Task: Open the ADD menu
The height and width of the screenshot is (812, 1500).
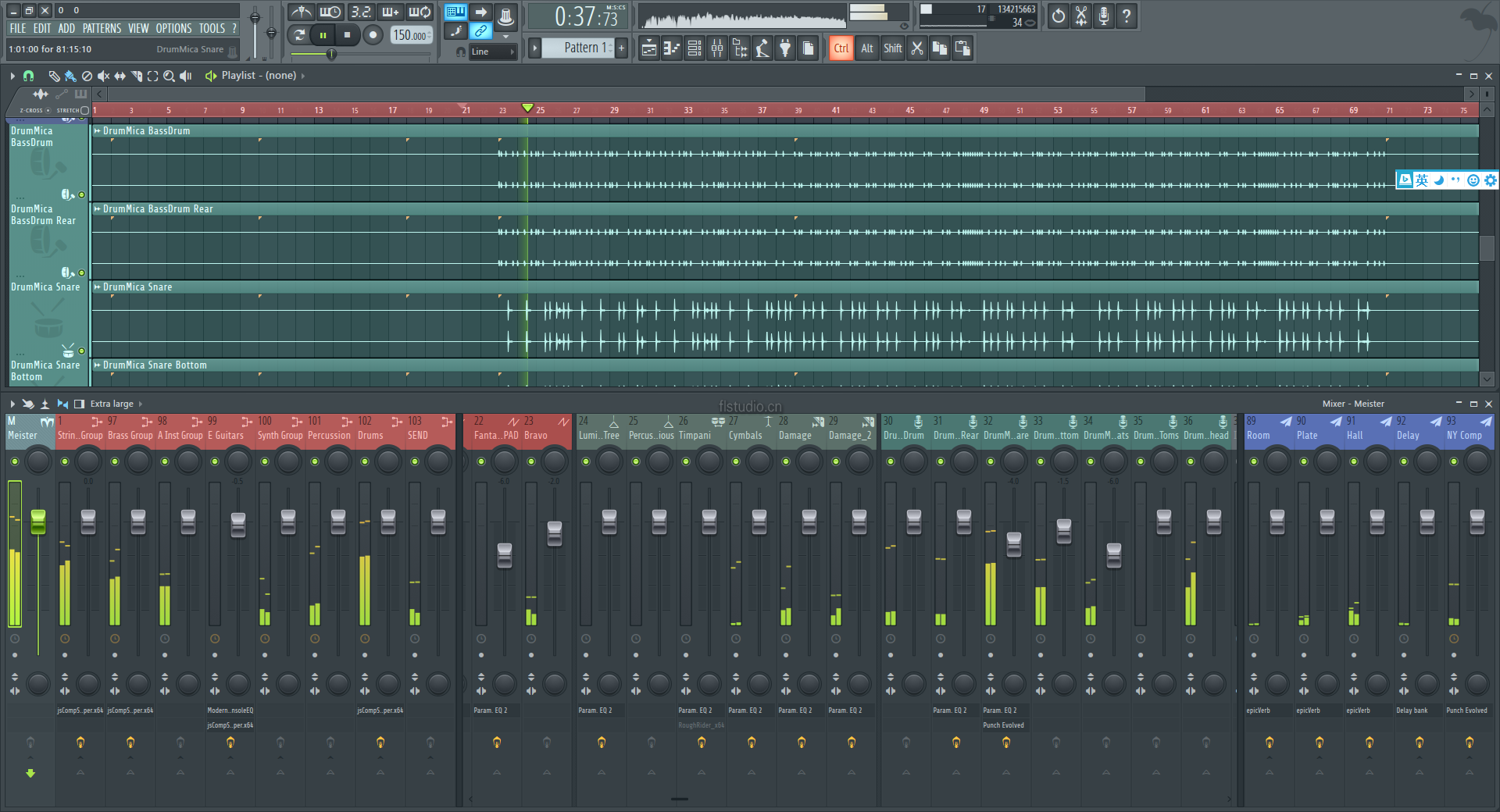Action: [x=66, y=28]
